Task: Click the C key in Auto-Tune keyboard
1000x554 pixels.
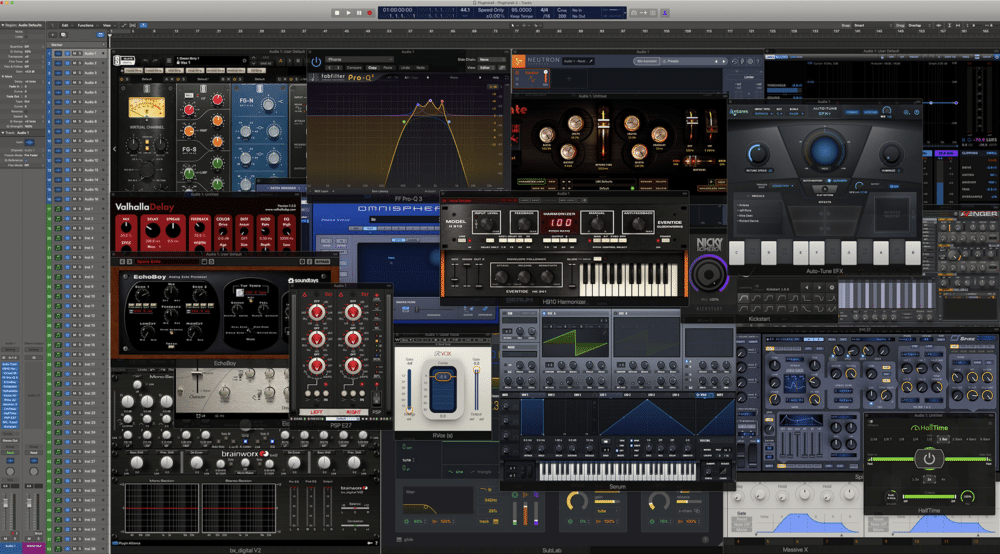Action: [737, 252]
